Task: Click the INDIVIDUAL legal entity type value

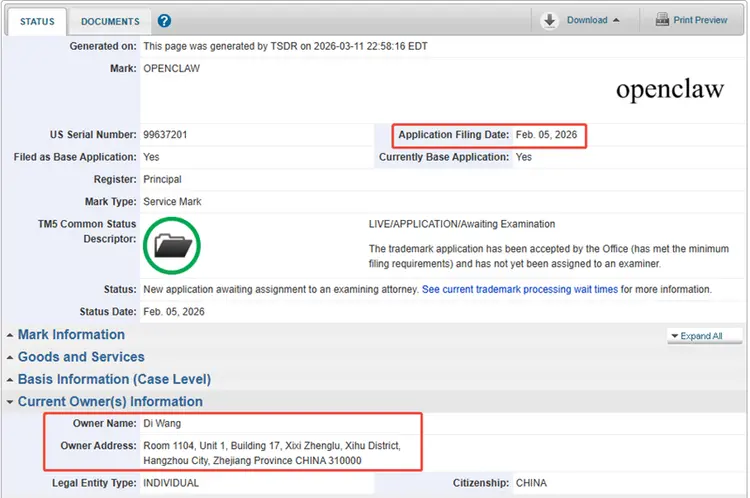Action: [171, 483]
